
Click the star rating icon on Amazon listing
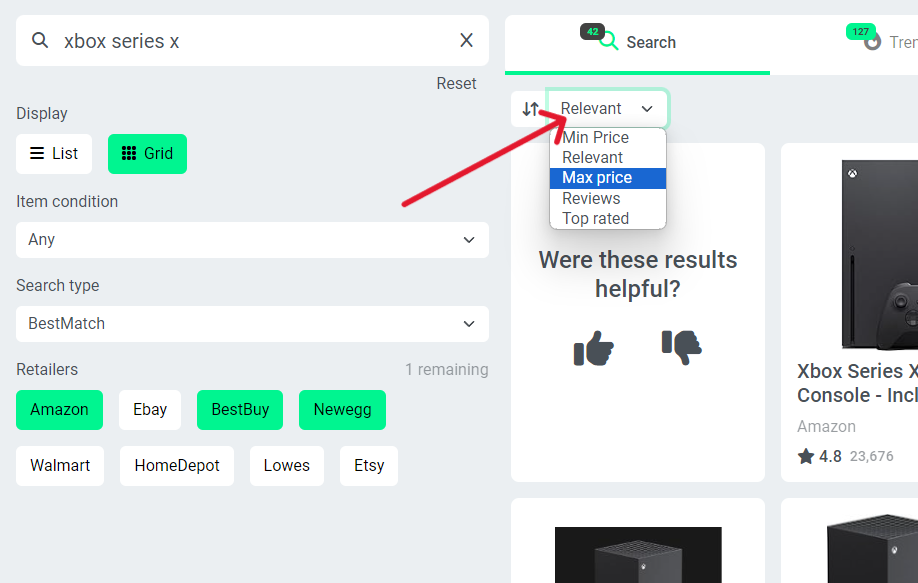click(x=806, y=456)
